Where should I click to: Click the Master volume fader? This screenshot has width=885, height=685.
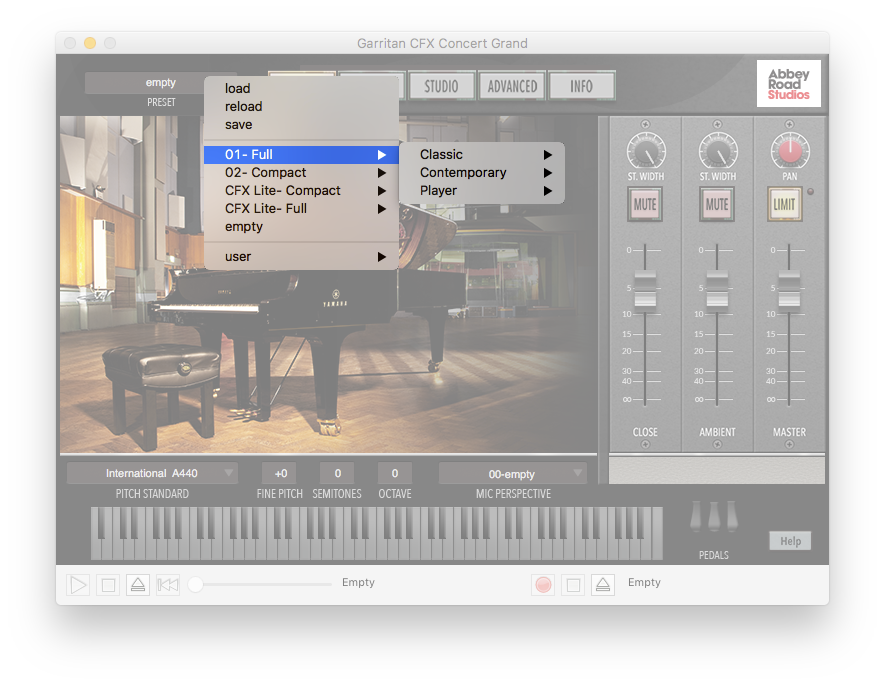pyautogui.click(x=789, y=290)
